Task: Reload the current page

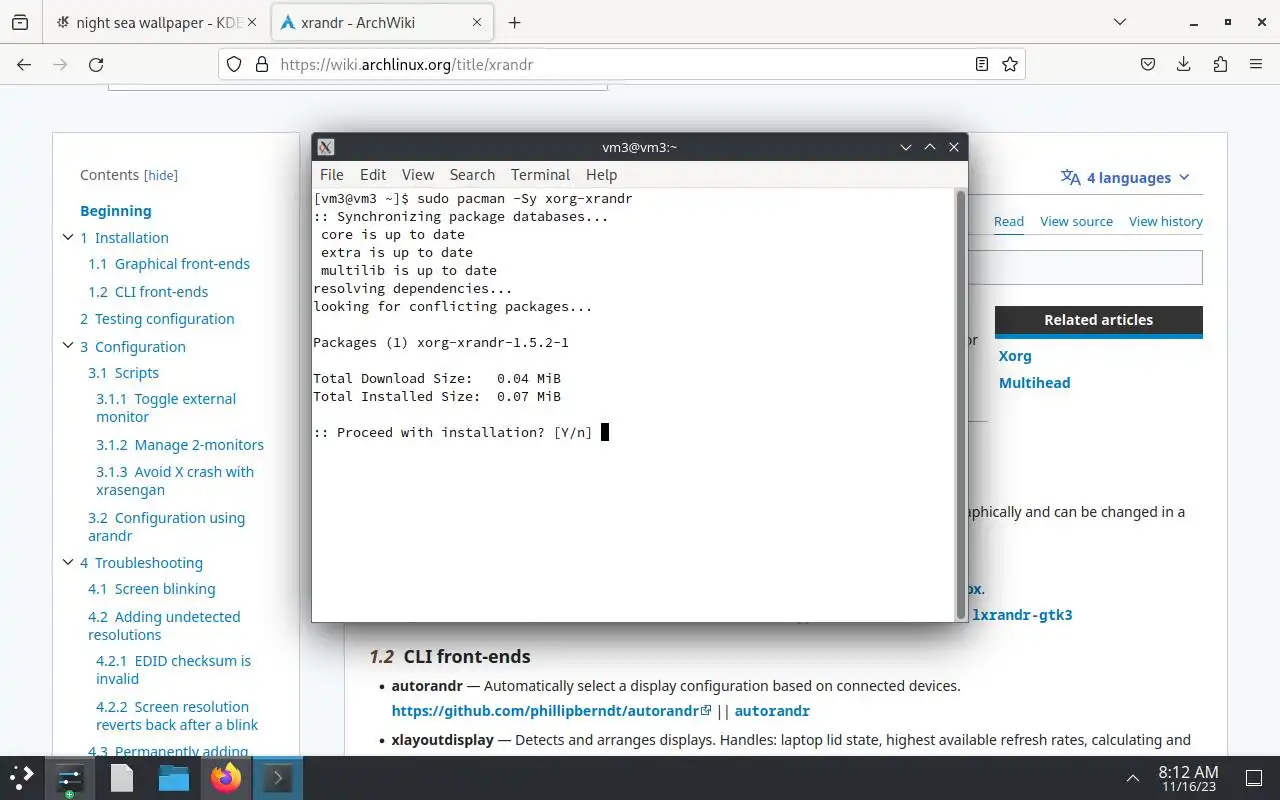Action: [x=96, y=64]
